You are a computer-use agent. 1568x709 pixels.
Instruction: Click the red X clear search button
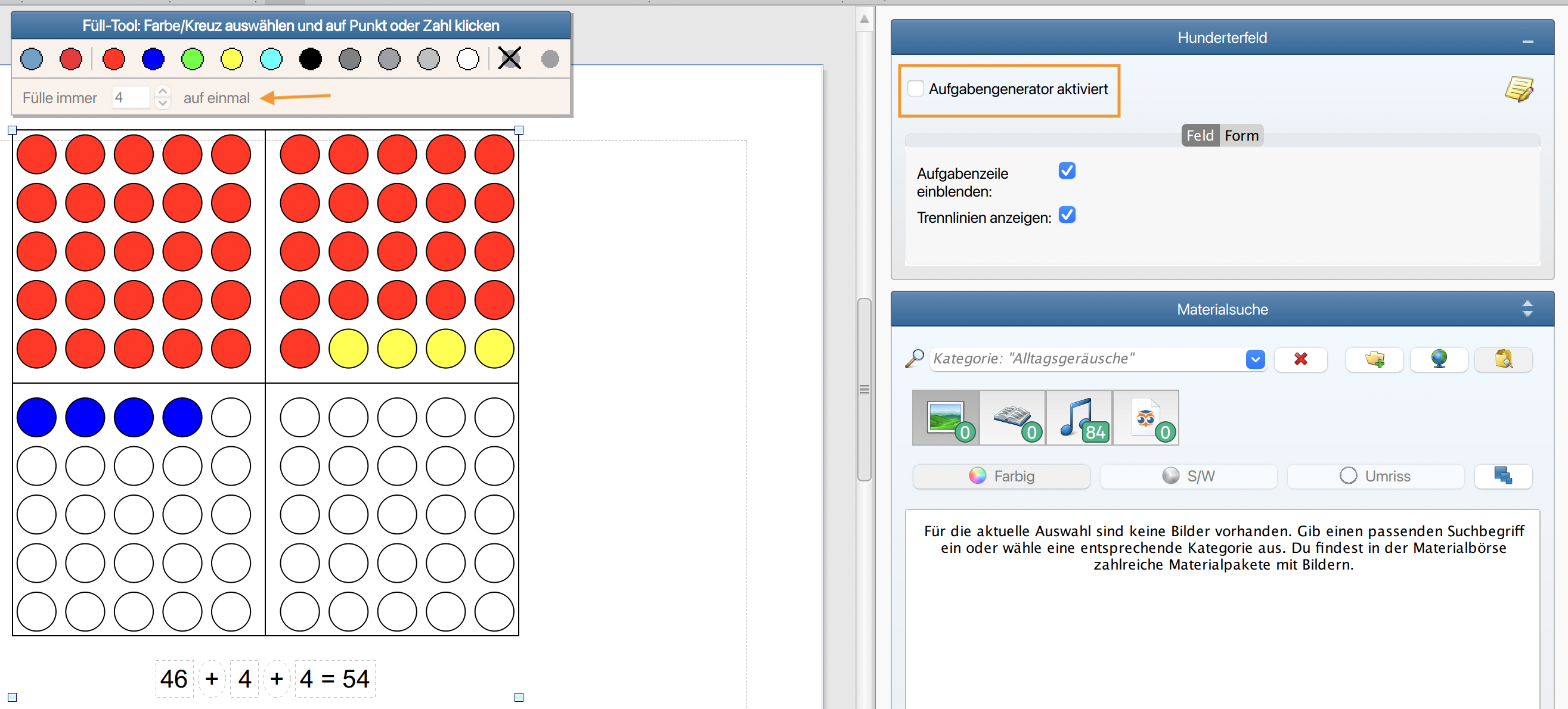[1300, 359]
